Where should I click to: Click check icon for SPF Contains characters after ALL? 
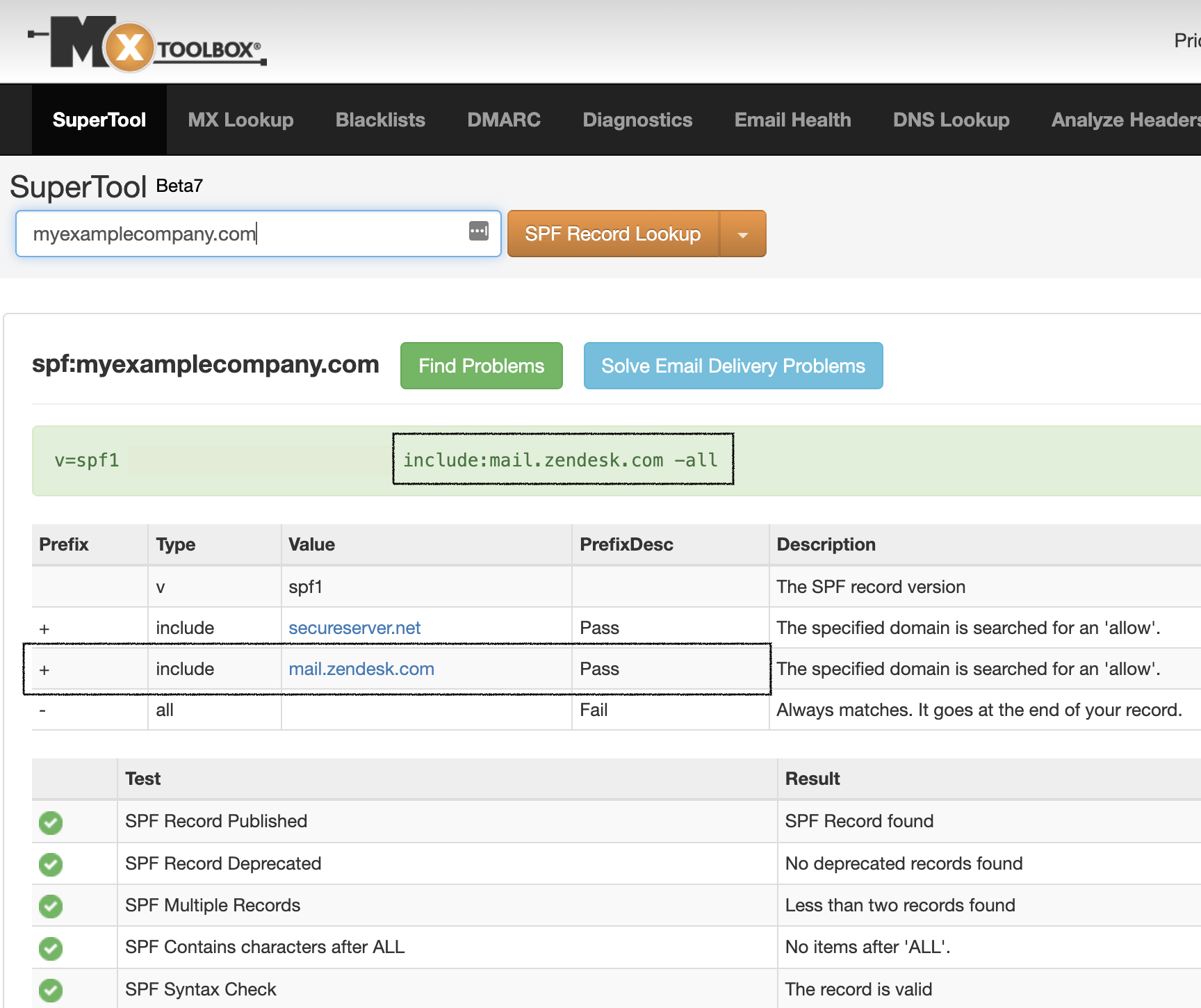tap(51, 948)
